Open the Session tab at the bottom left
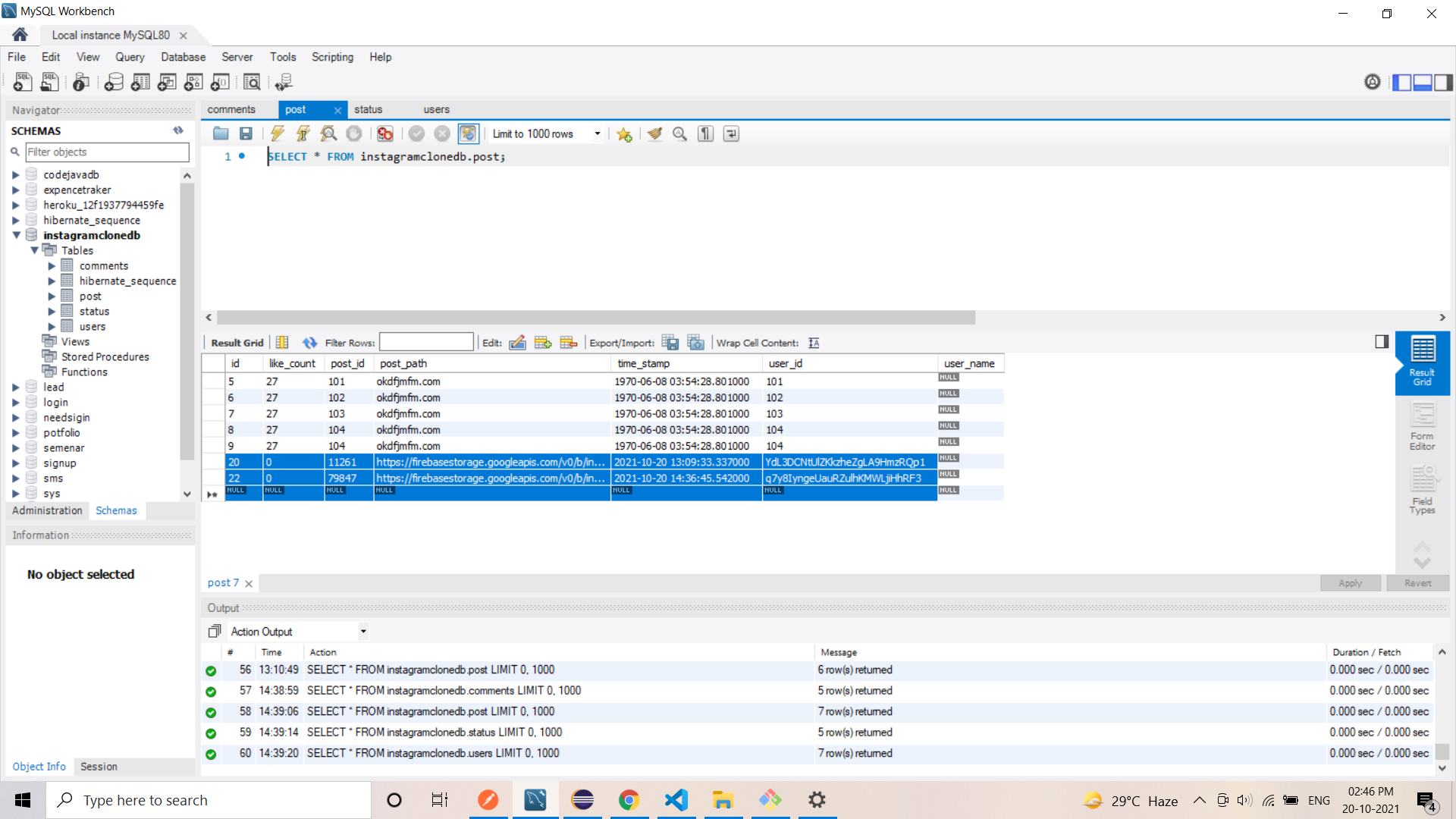The height and width of the screenshot is (819, 1456). 99,767
